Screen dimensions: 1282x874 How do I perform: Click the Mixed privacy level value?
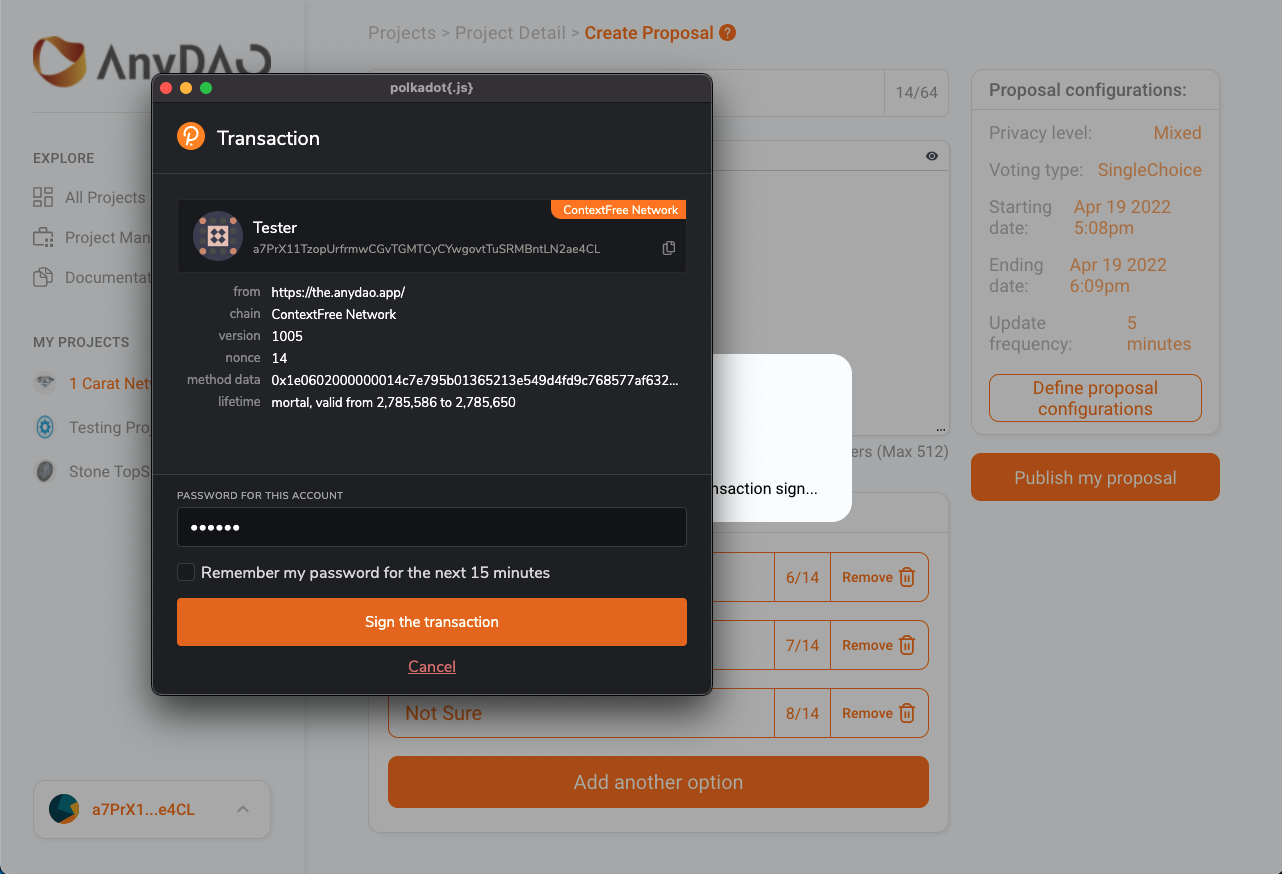click(1177, 133)
